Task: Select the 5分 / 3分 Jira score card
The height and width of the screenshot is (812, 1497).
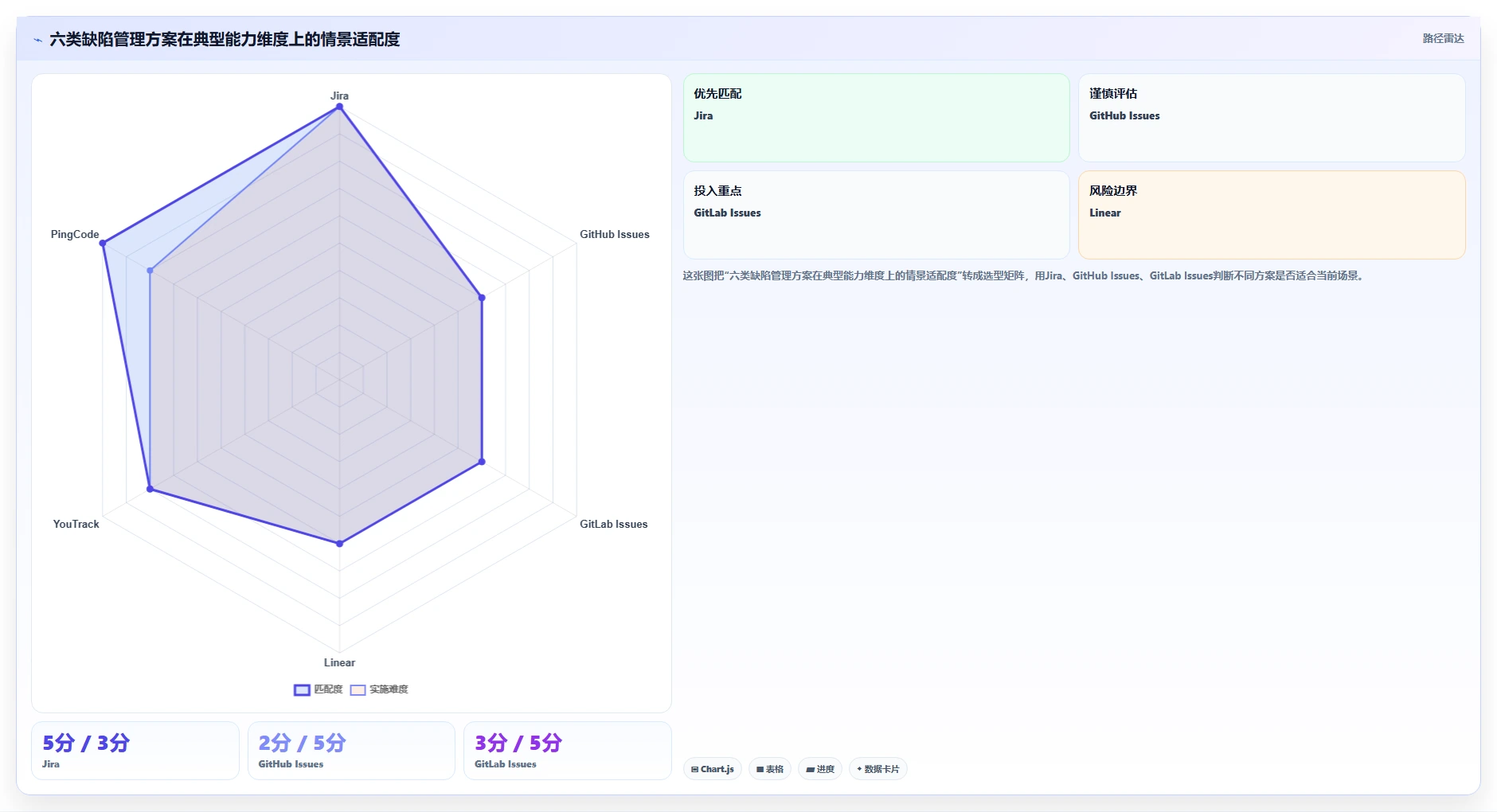Action: point(135,751)
